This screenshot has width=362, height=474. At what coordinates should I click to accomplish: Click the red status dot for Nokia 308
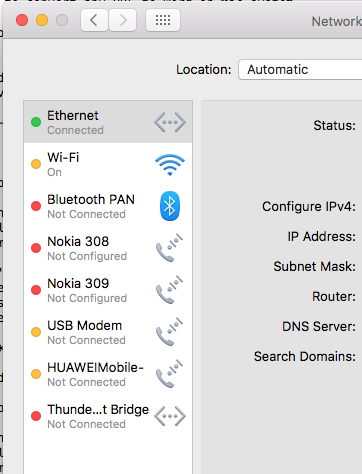point(36,248)
